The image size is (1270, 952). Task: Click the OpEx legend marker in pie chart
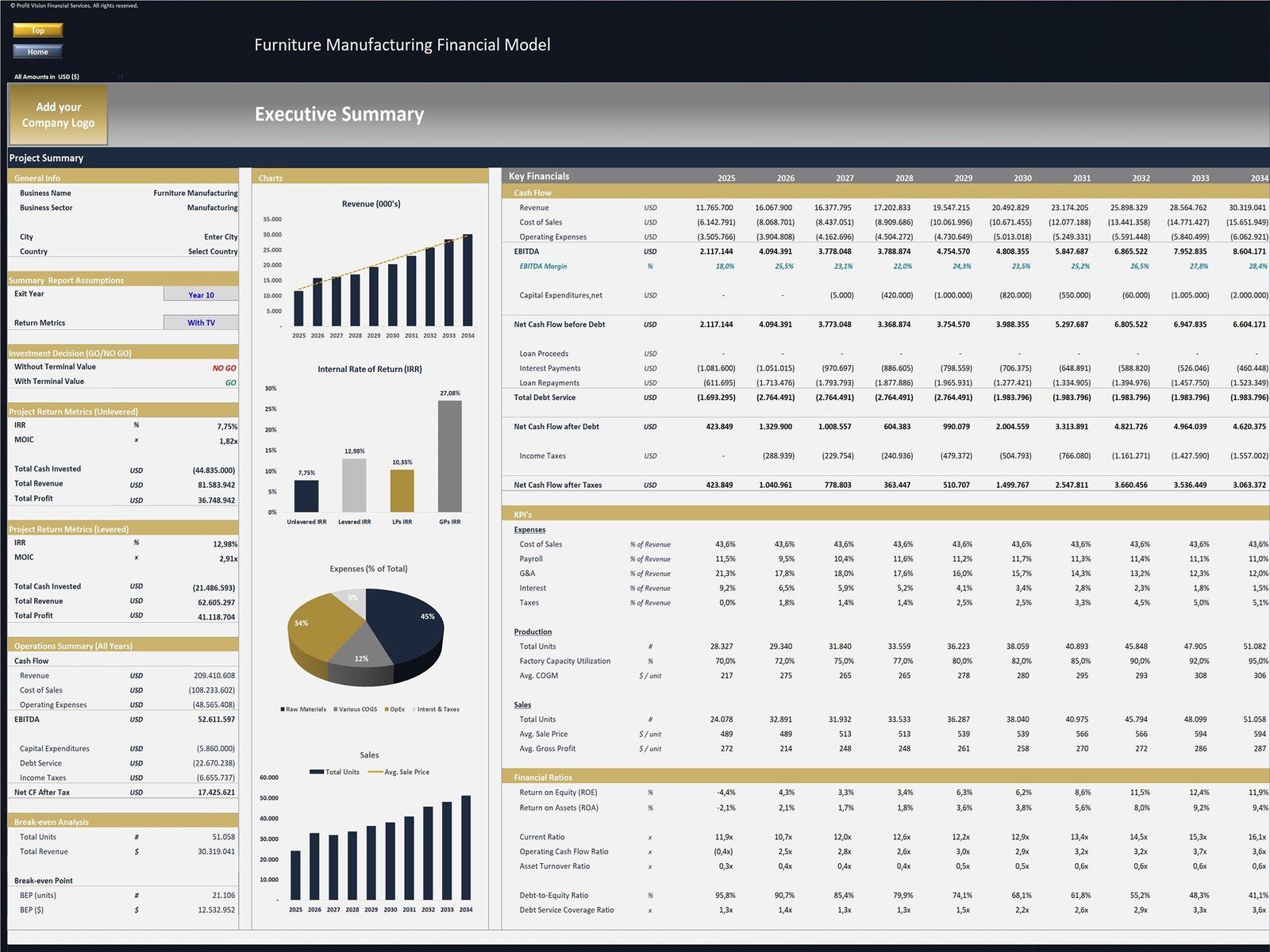click(x=387, y=709)
